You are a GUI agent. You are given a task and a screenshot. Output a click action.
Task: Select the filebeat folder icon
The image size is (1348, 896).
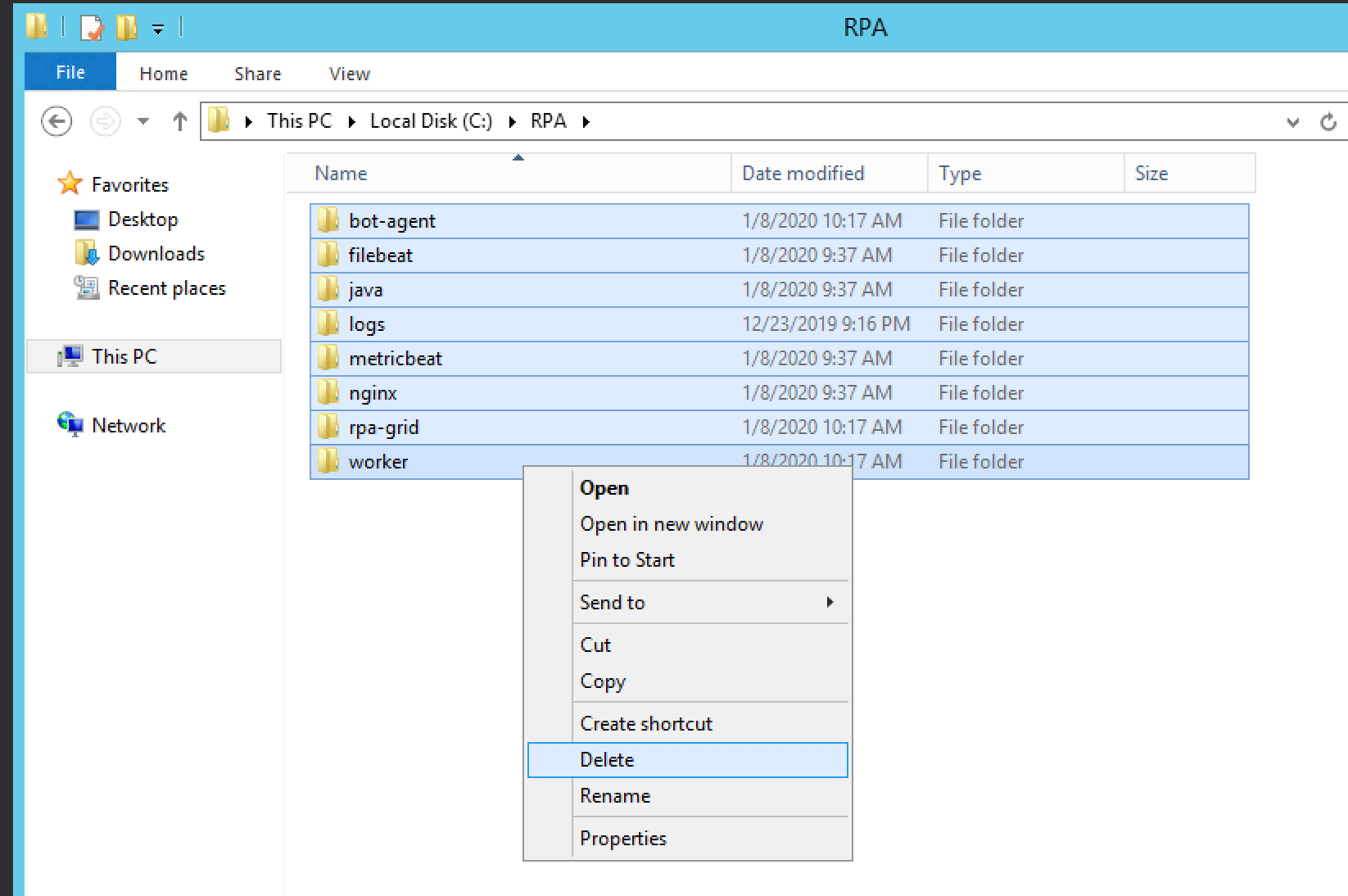point(328,255)
